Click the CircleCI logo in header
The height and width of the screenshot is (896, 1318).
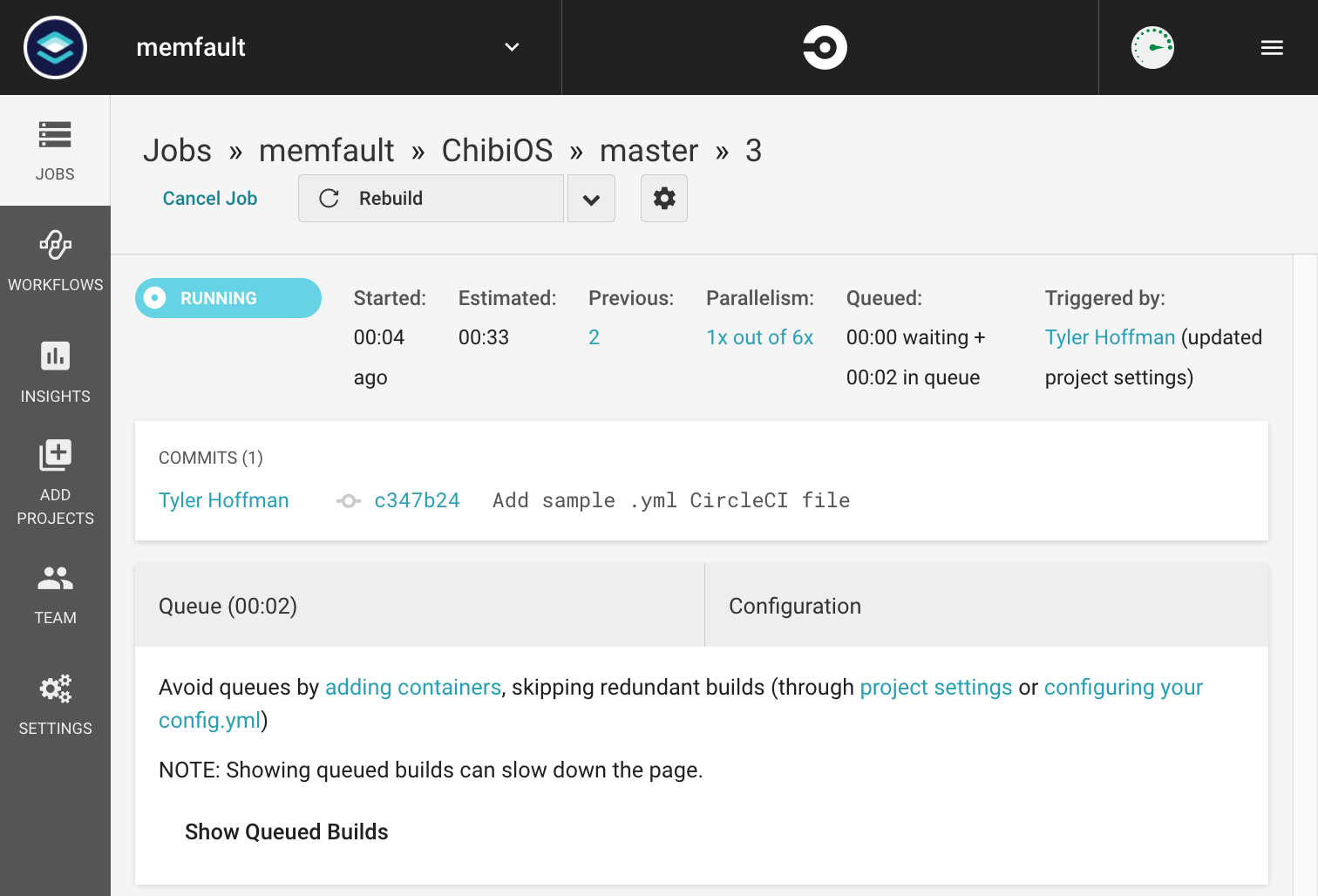click(825, 47)
